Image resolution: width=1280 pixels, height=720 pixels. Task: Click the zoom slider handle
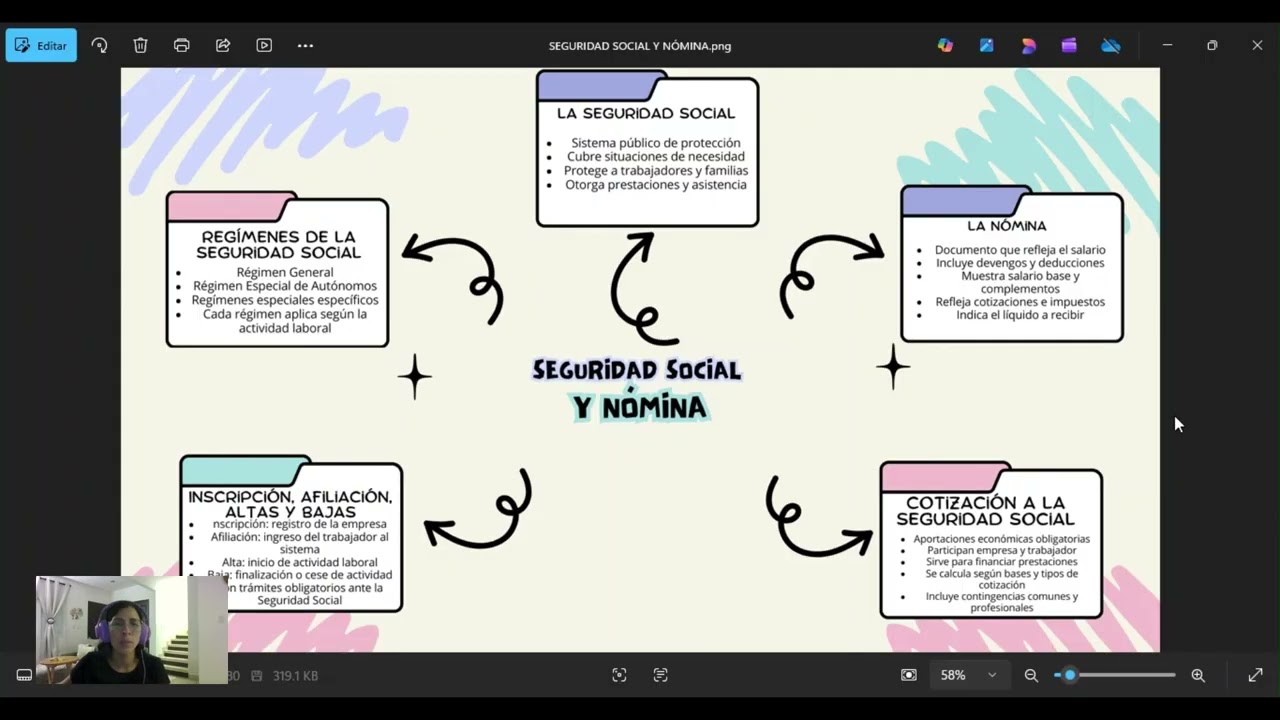pos(1069,675)
